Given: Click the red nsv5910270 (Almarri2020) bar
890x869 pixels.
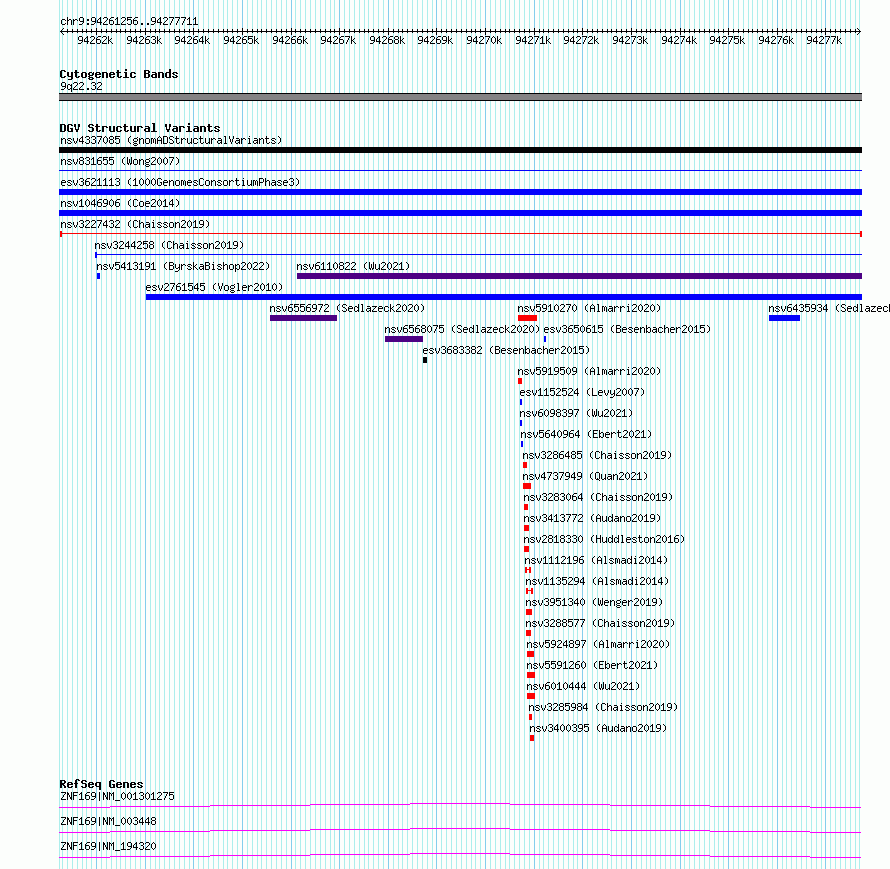Looking at the screenshot, I should (x=527, y=318).
